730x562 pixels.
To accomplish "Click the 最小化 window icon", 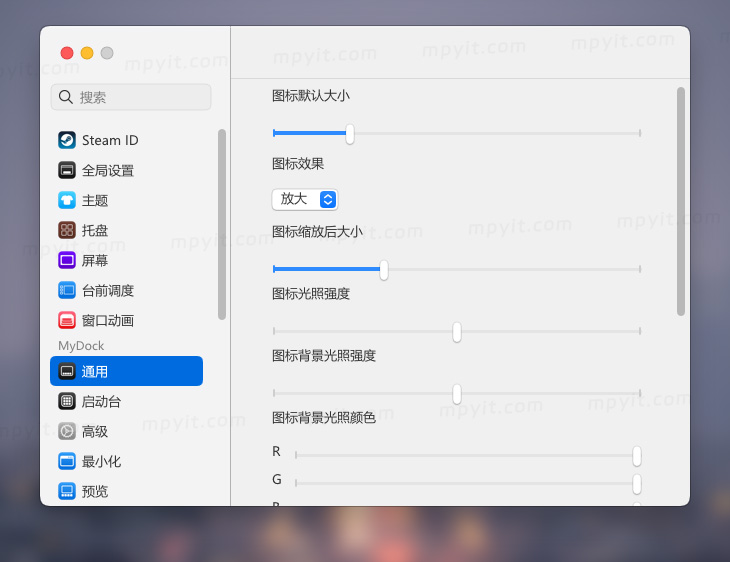I will pyautogui.click(x=67, y=461).
